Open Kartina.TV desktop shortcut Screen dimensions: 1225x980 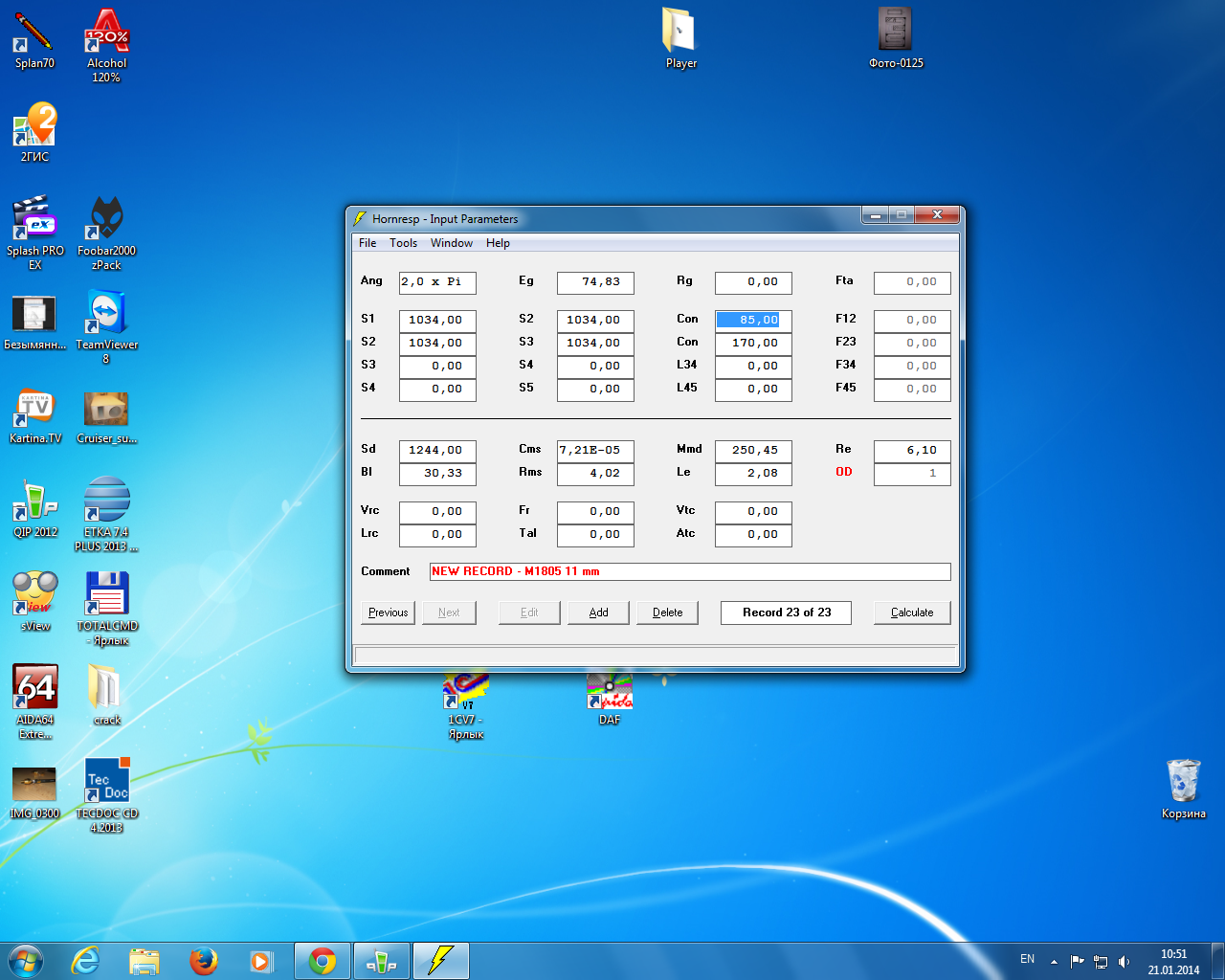[x=34, y=415]
